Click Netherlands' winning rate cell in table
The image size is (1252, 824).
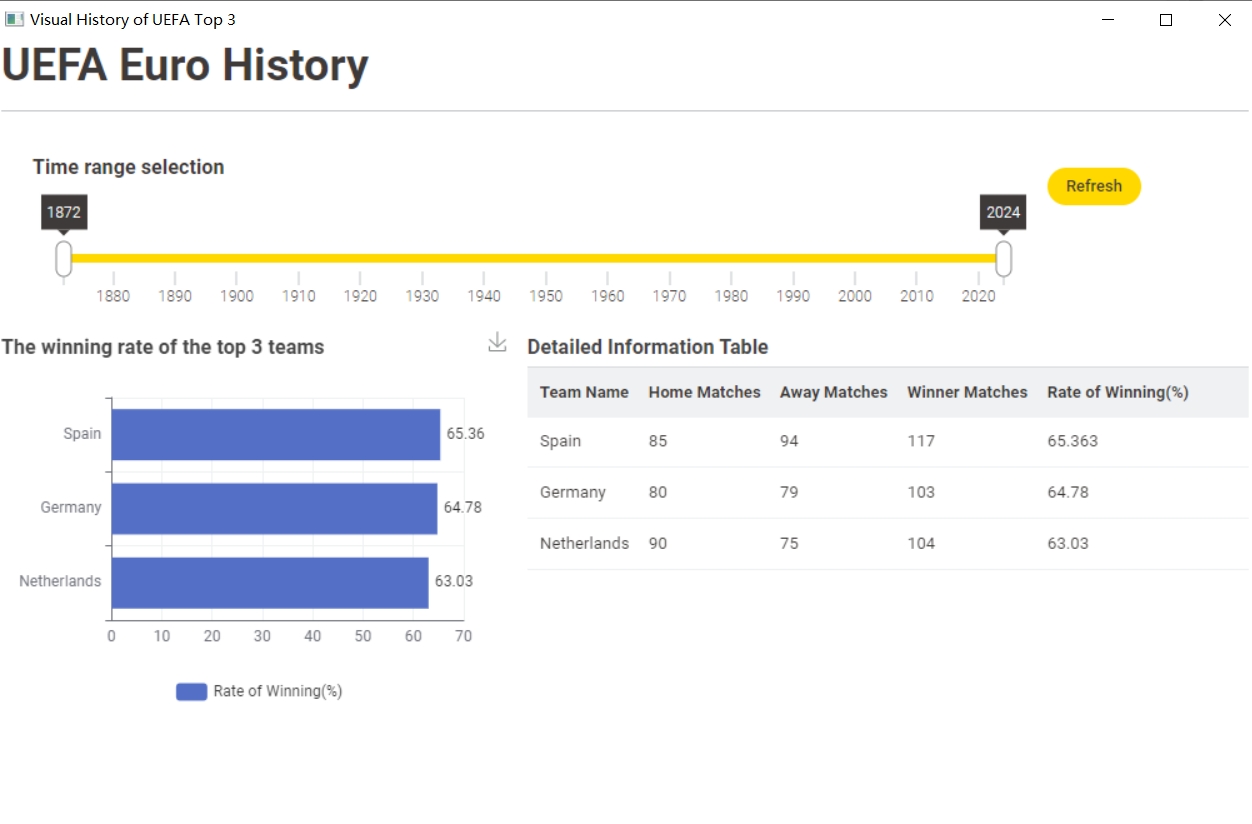[x=1068, y=543]
